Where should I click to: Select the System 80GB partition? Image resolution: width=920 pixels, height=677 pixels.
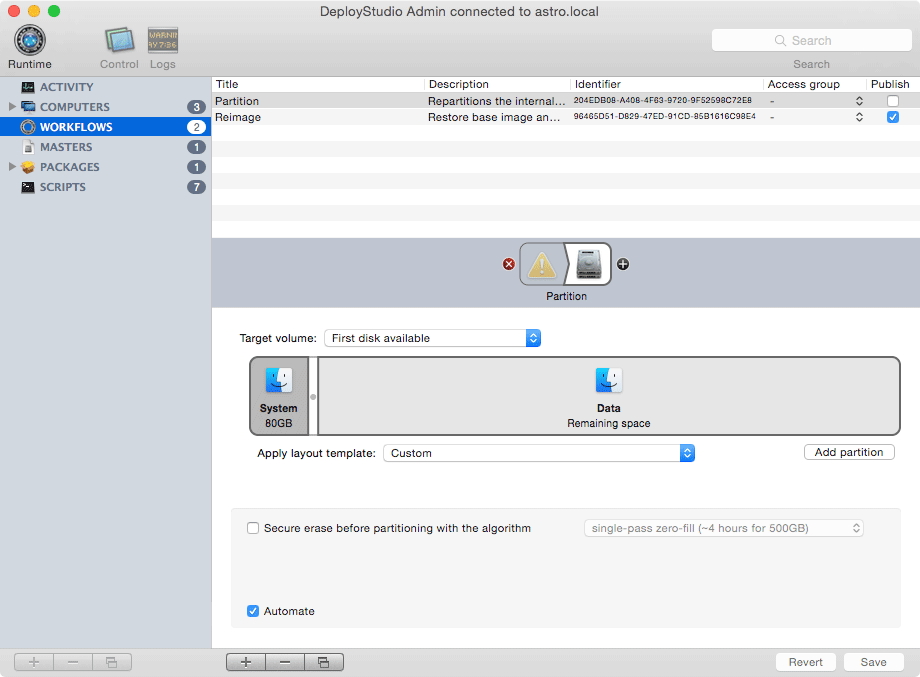point(279,396)
